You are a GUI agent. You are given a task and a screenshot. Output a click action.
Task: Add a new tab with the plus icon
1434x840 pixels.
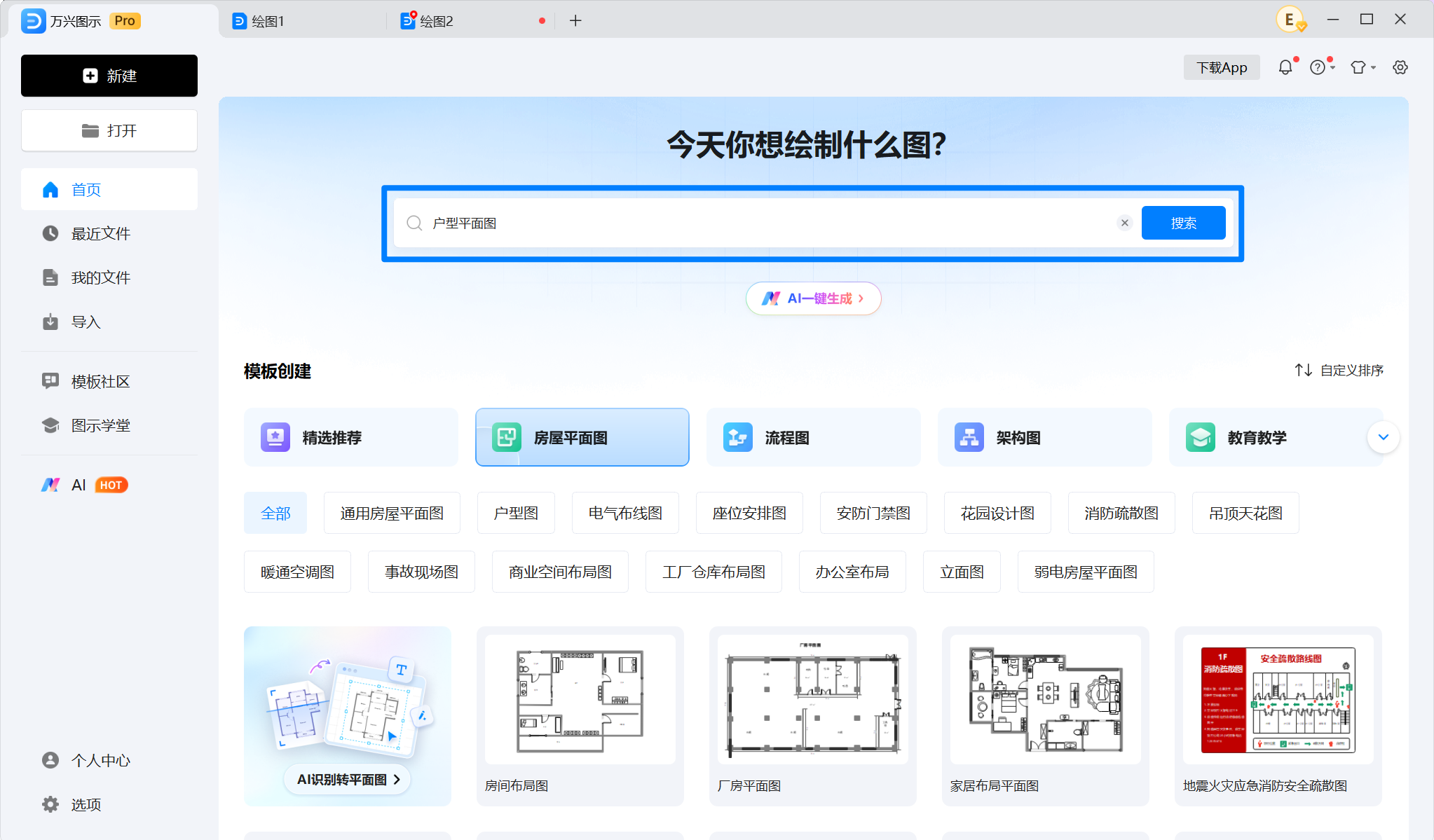(575, 21)
